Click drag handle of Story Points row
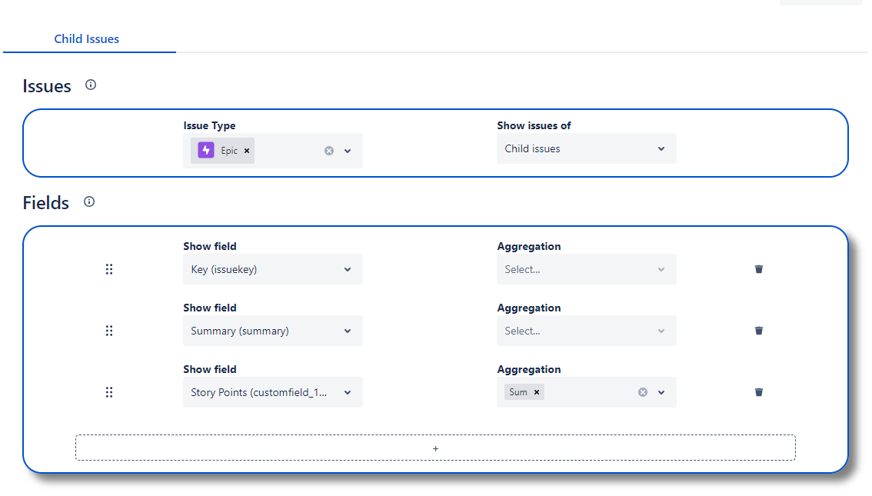The width and height of the screenshot is (872, 496). coord(109,392)
